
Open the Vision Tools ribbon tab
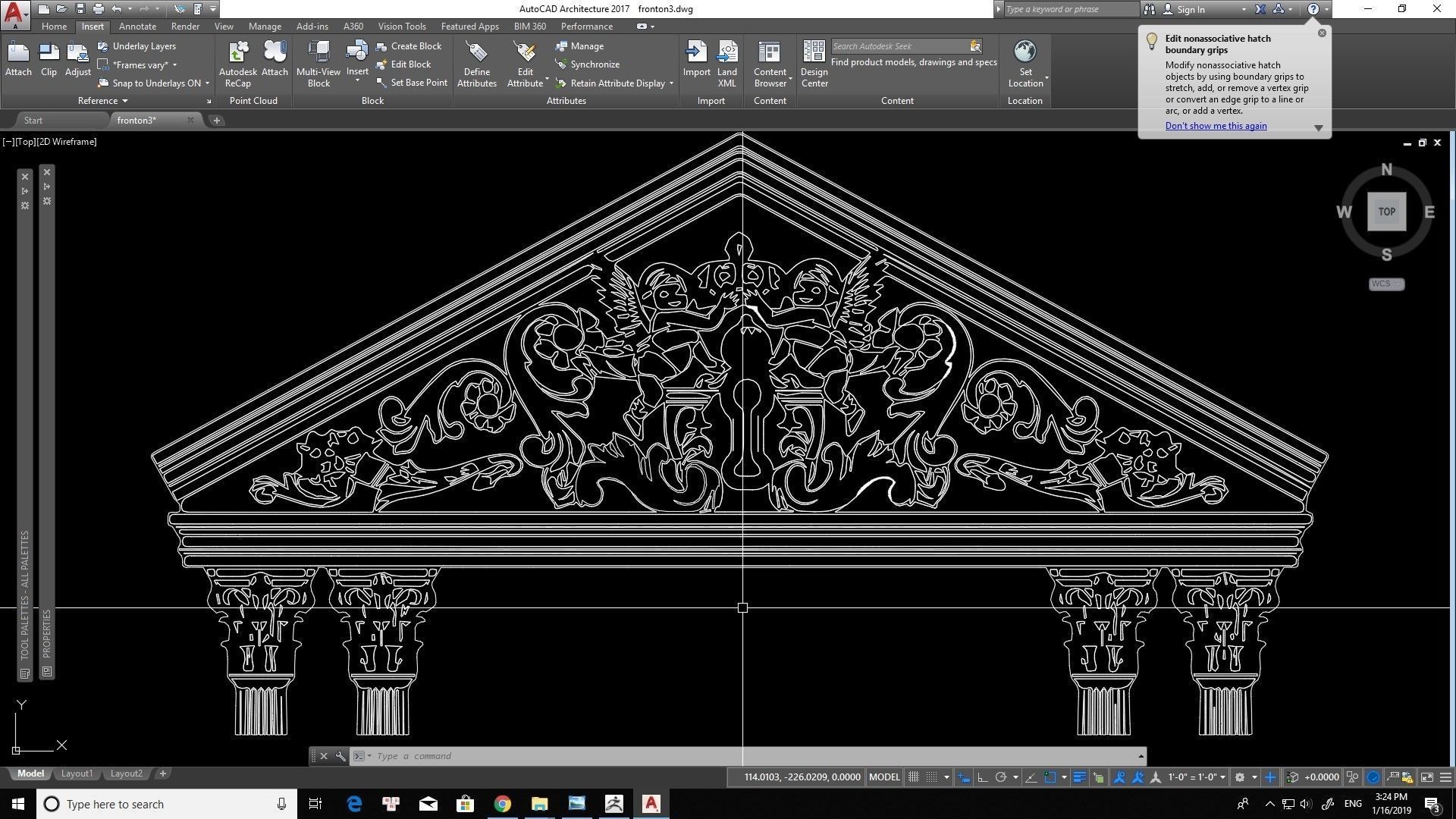click(x=402, y=27)
